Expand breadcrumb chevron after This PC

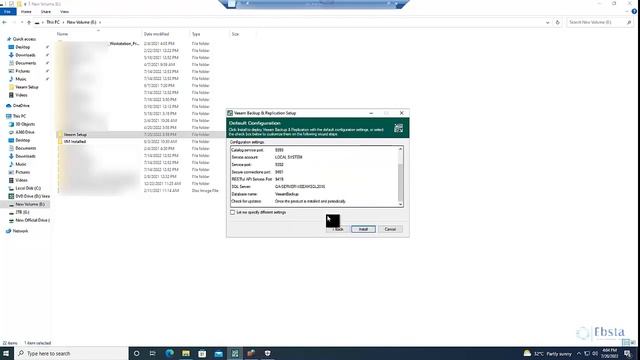[63, 22]
